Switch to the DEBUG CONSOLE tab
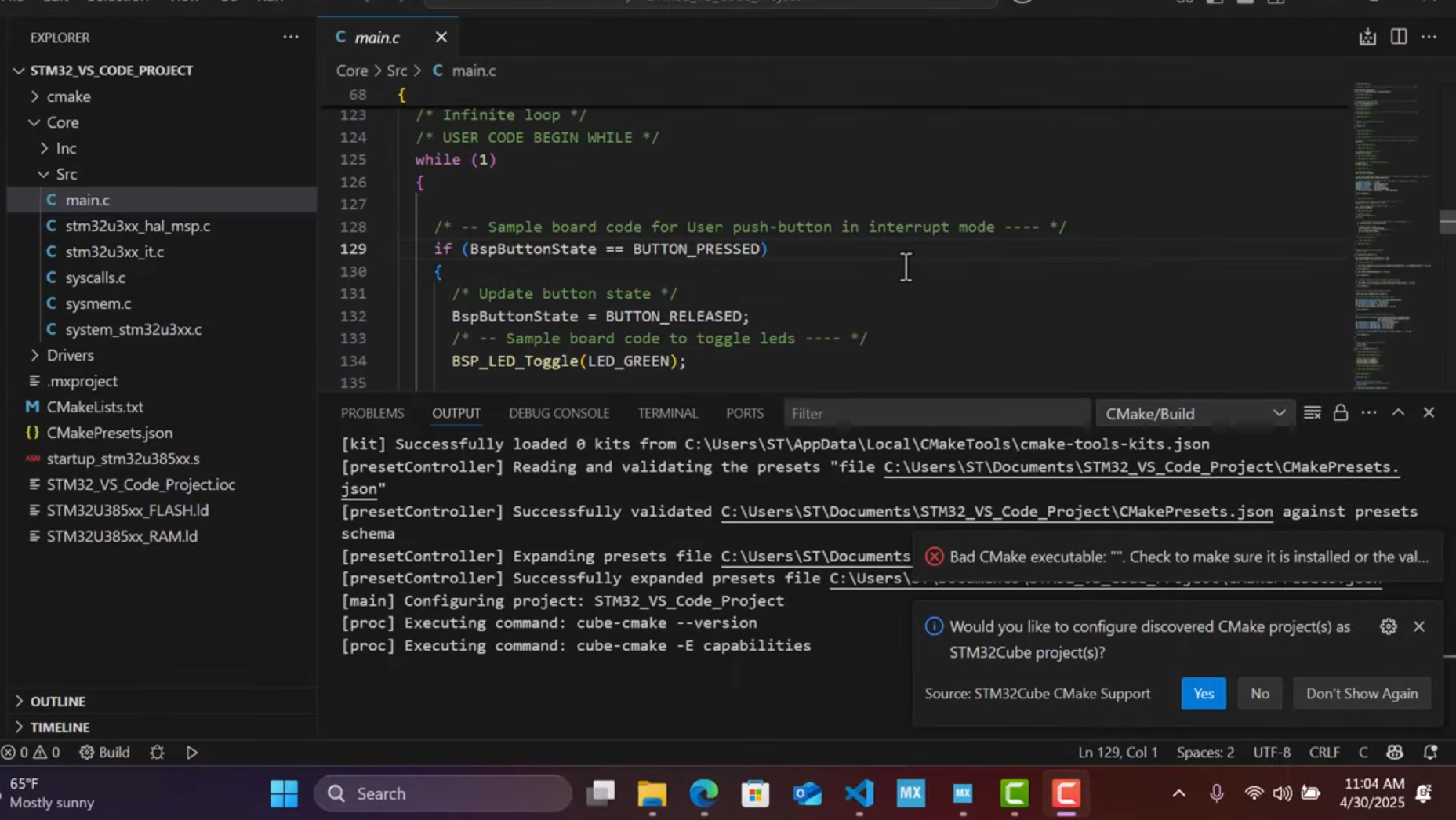This screenshot has height=820, width=1456. [x=559, y=413]
